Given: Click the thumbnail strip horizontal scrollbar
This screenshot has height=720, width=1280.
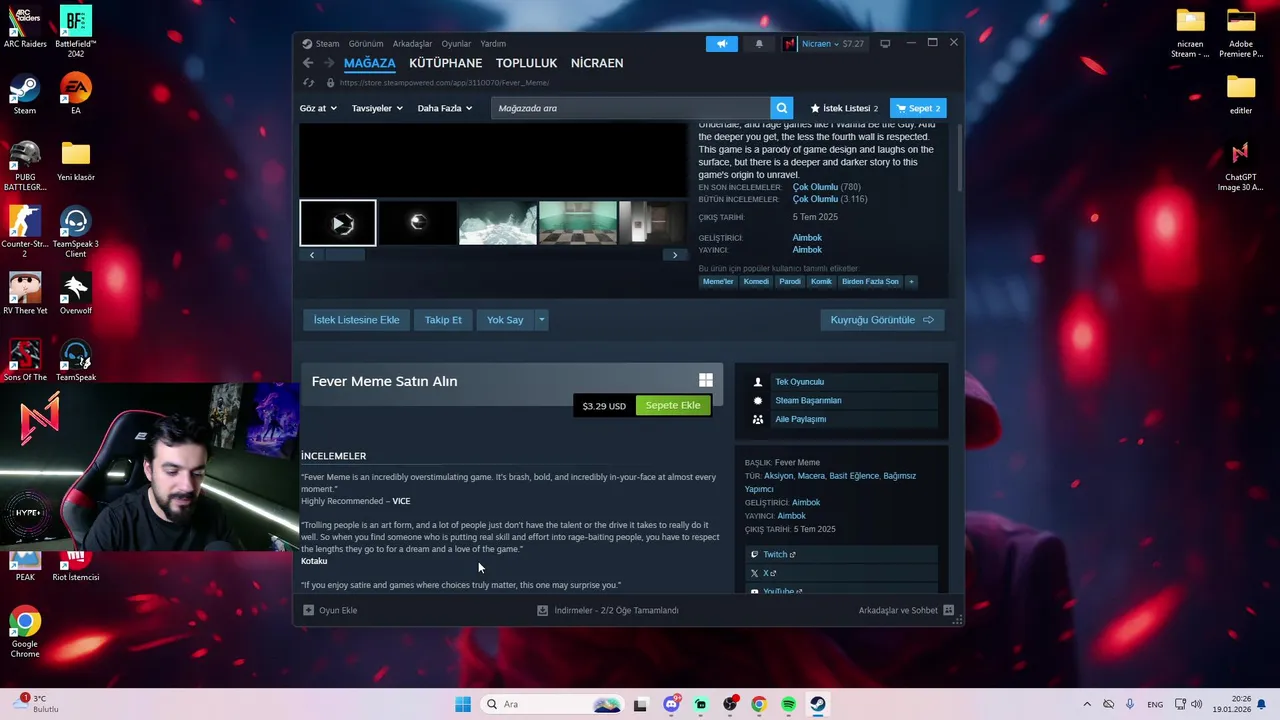Looking at the screenshot, I should pos(345,255).
